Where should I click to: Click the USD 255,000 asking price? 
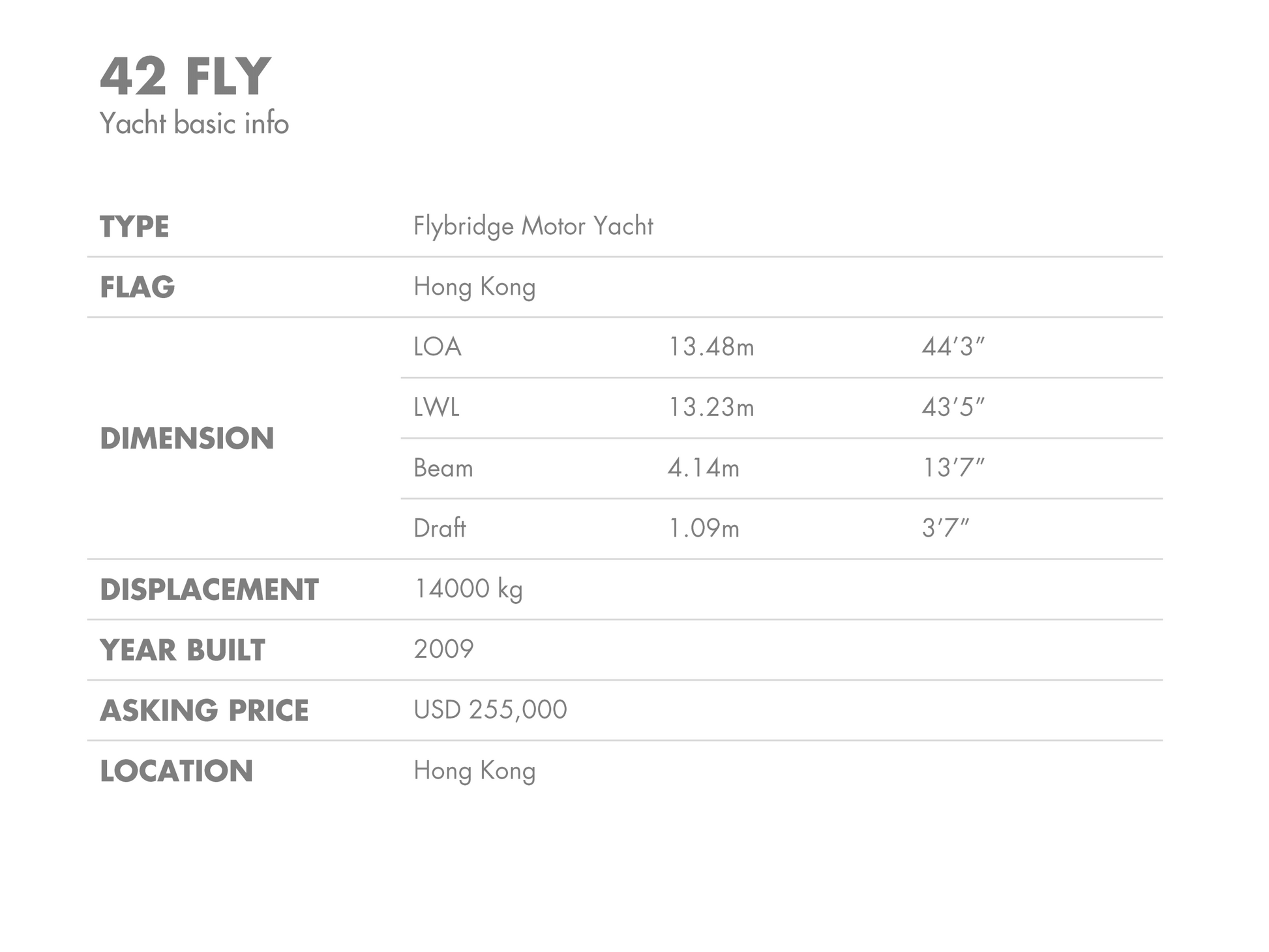490,710
